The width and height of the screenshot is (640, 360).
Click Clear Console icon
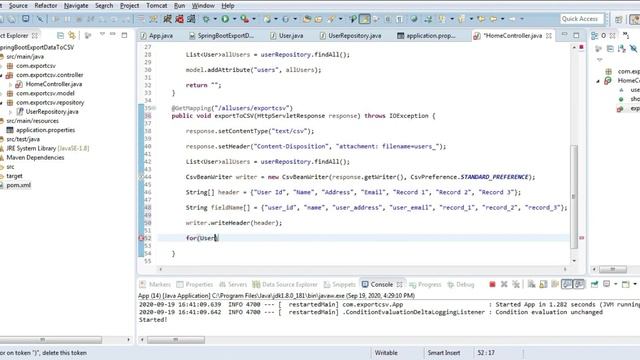point(531,284)
